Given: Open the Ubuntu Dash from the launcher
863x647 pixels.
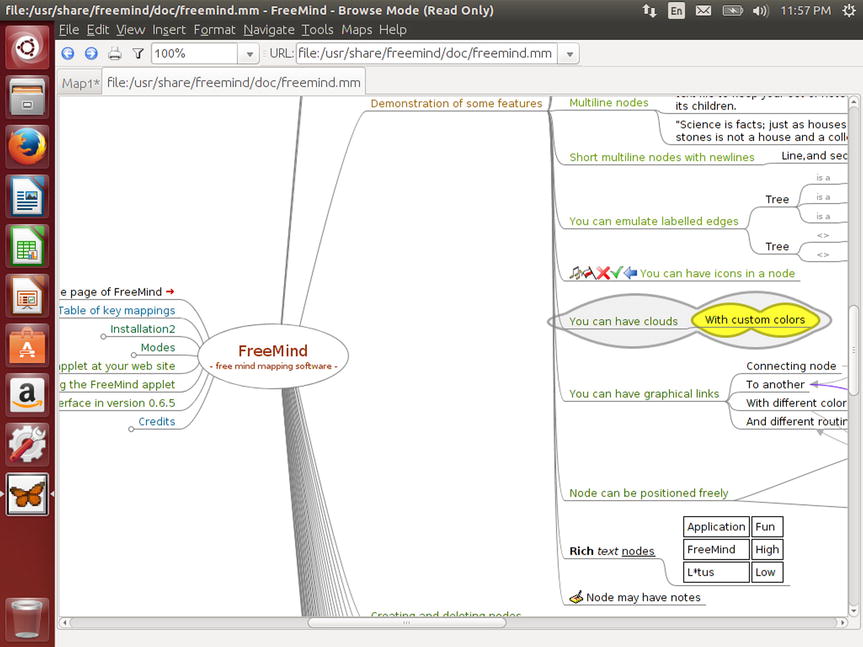Looking at the screenshot, I should 27,48.
